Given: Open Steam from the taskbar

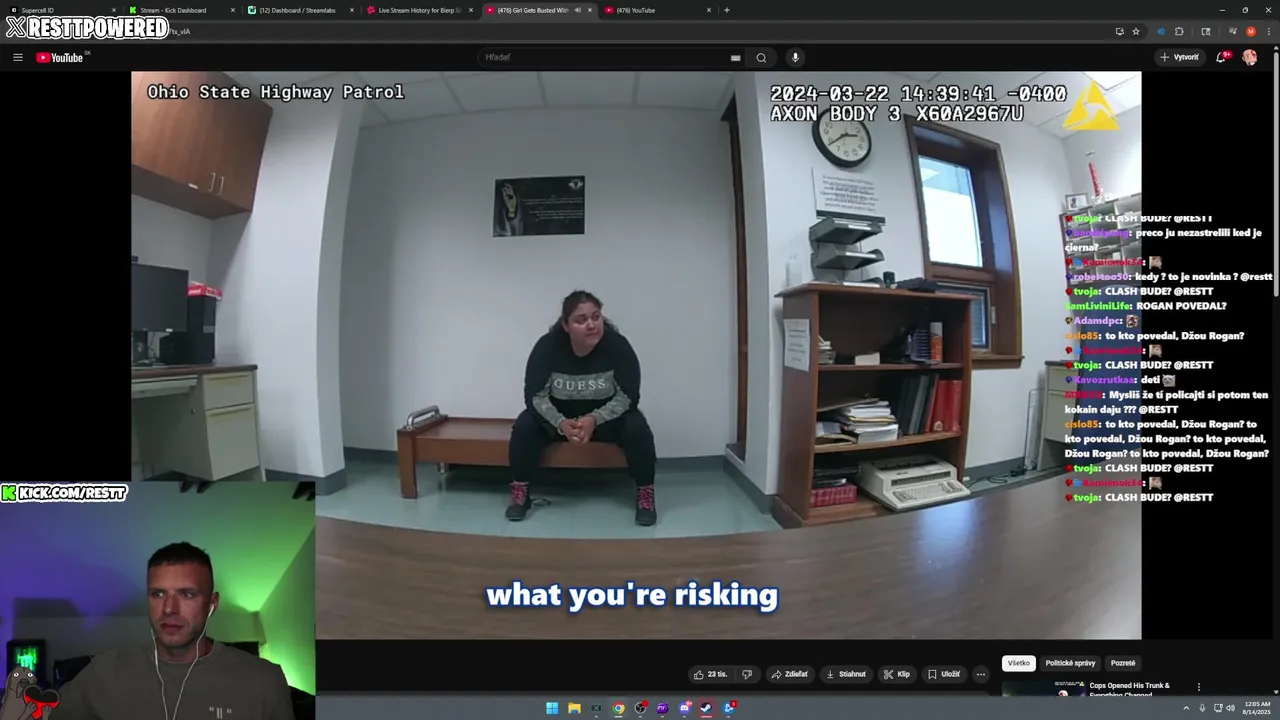Looking at the screenshot, I should pos(706,708).
